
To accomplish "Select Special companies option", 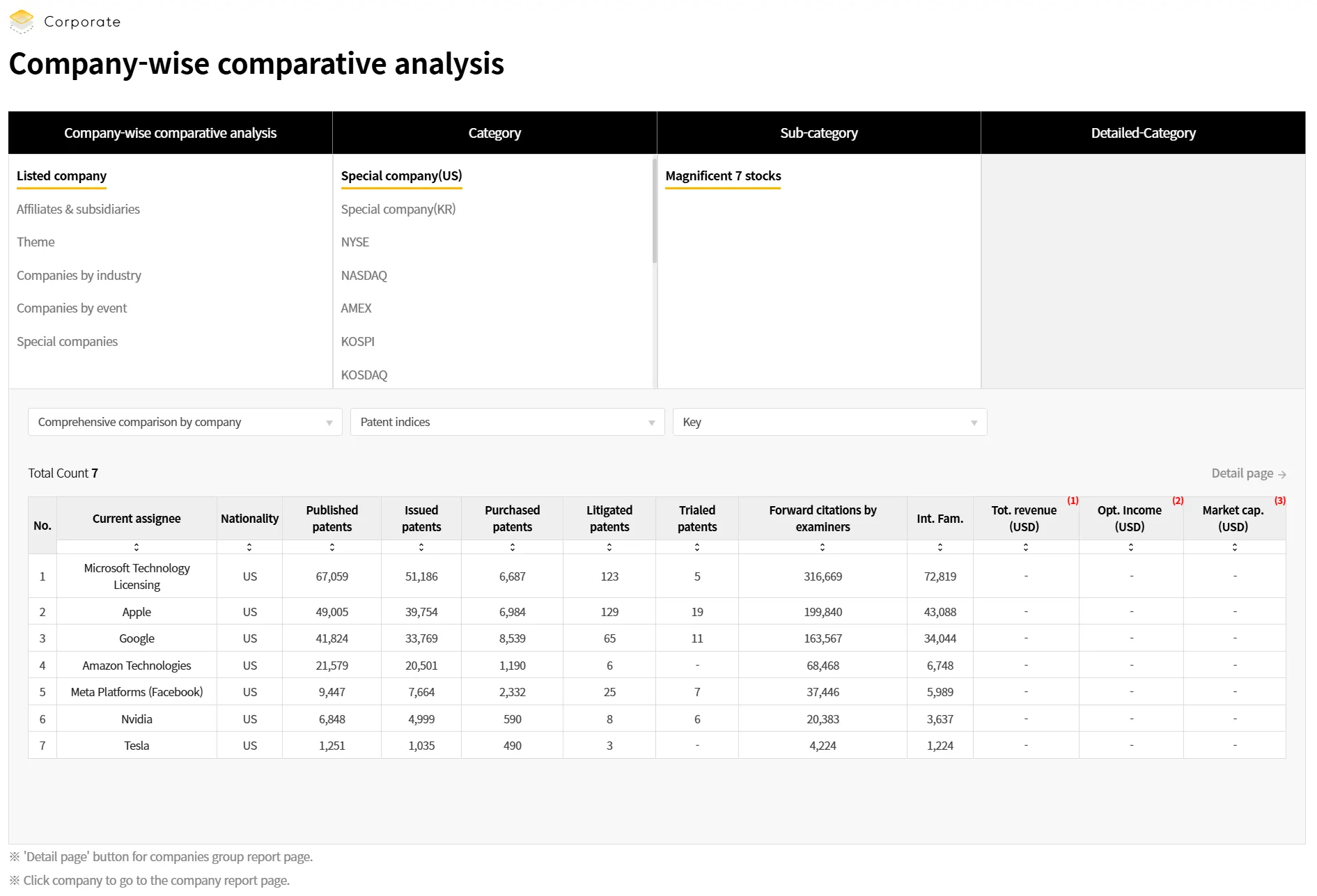I will [67, 342].
